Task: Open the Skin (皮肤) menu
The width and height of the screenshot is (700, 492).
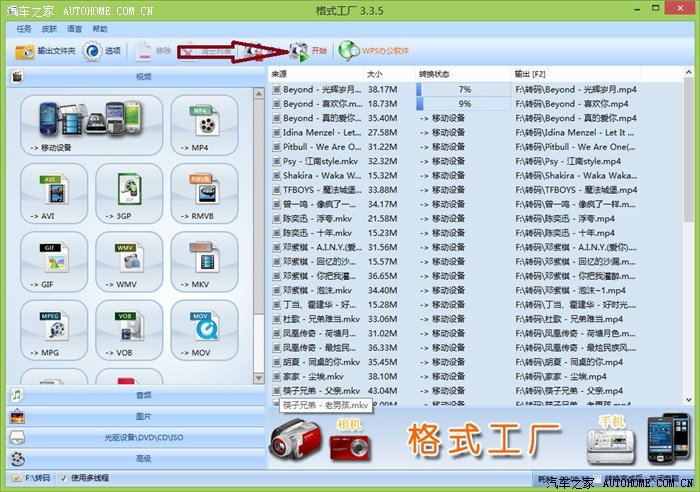Action: pyautogui.click(x=49, y=29)
